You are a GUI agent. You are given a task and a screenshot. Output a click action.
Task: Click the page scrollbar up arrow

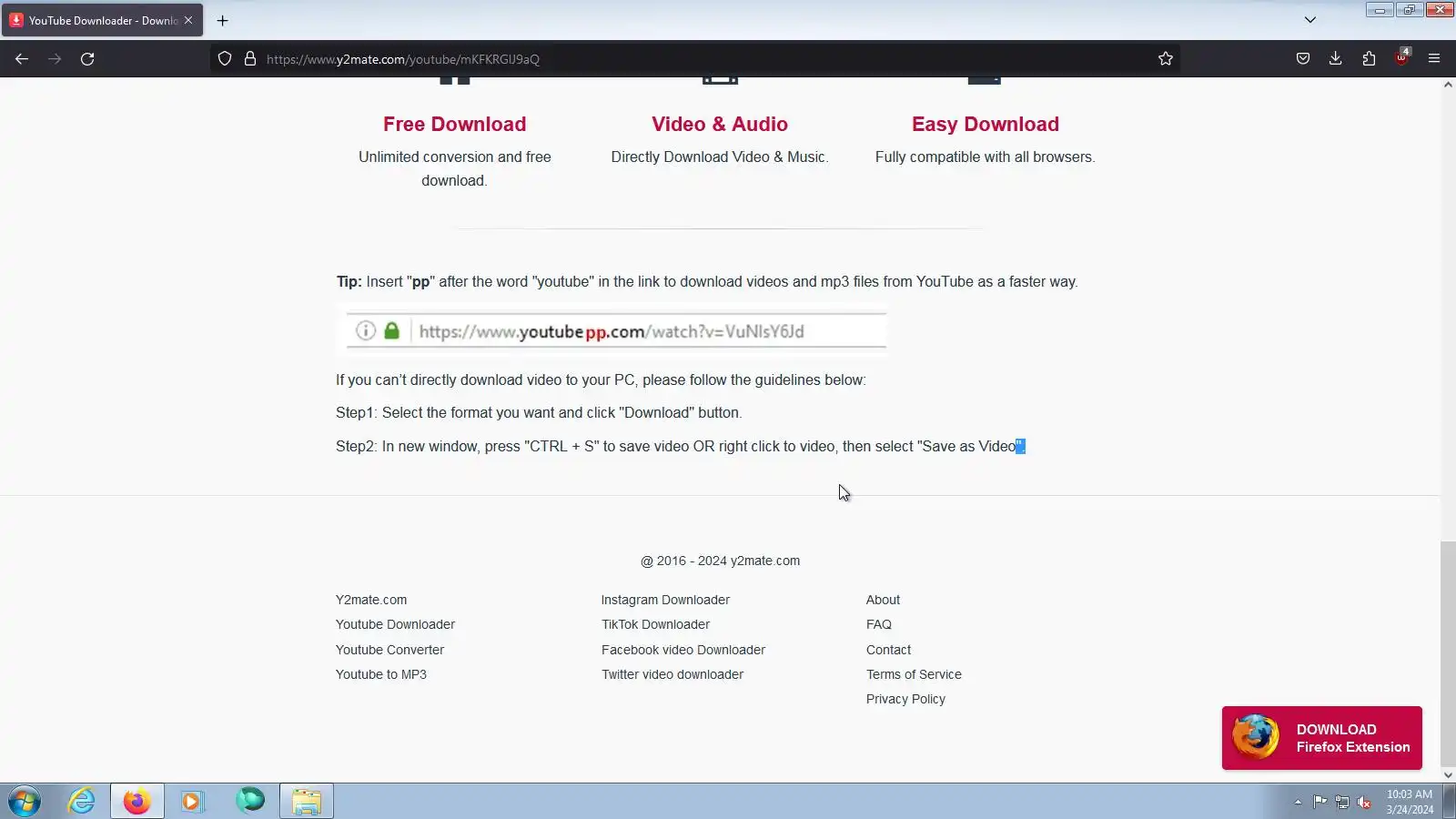coord(1448,85)
